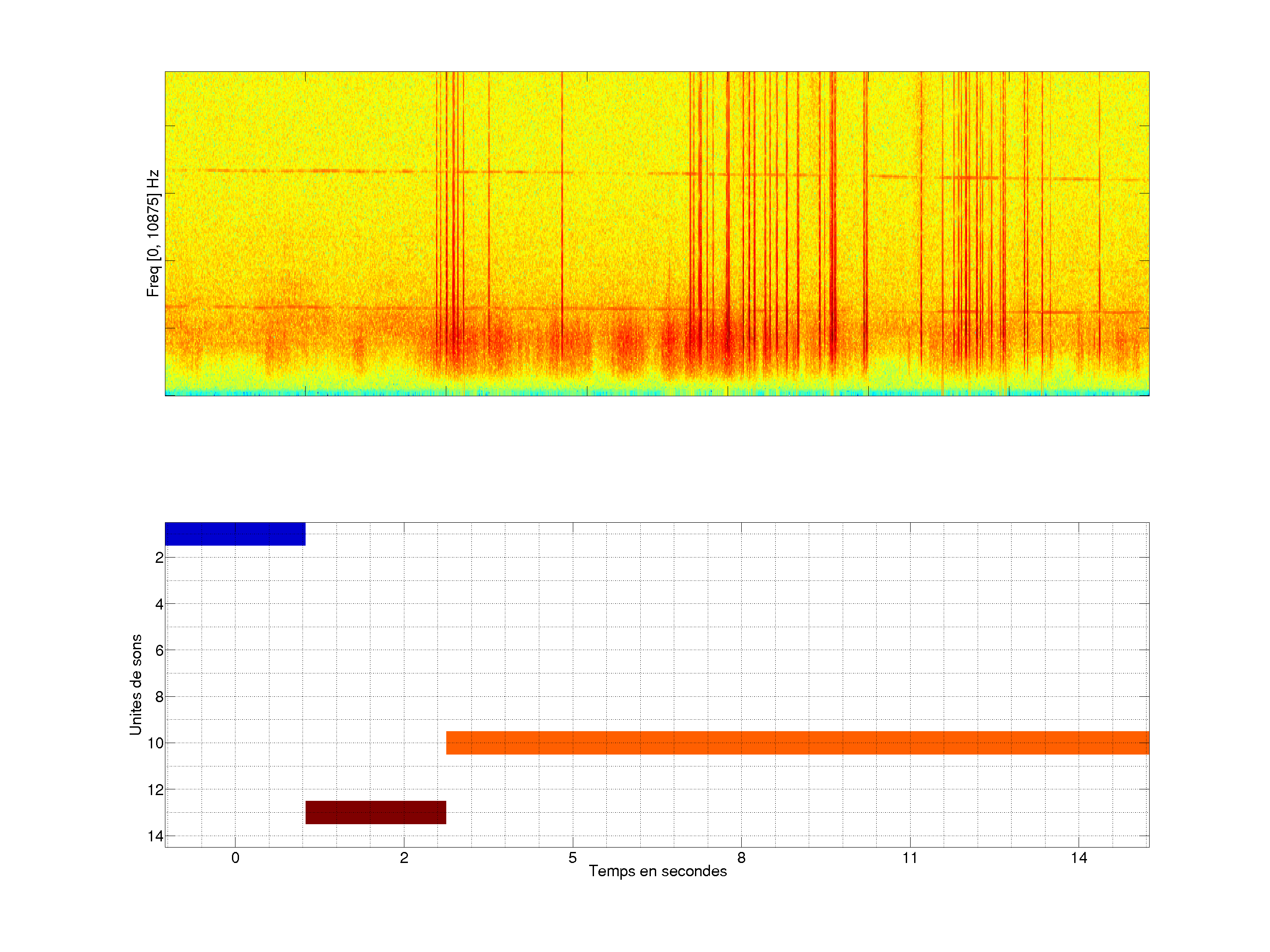Click y-axis tick label 6
The width and height of the screenshot is (1270, 952).
point(159,651)
